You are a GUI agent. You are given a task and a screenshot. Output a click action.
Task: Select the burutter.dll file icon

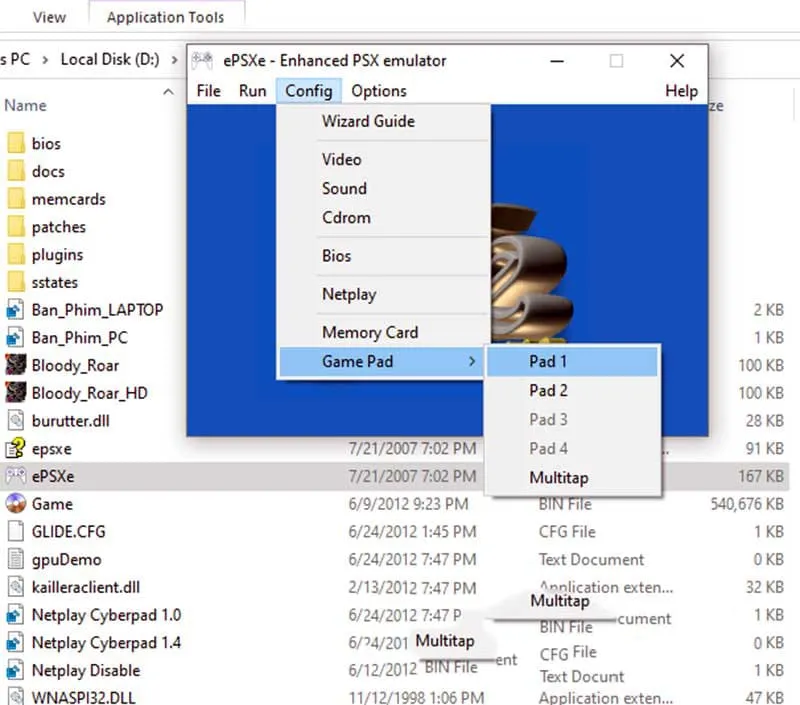[x=15, y=420]
